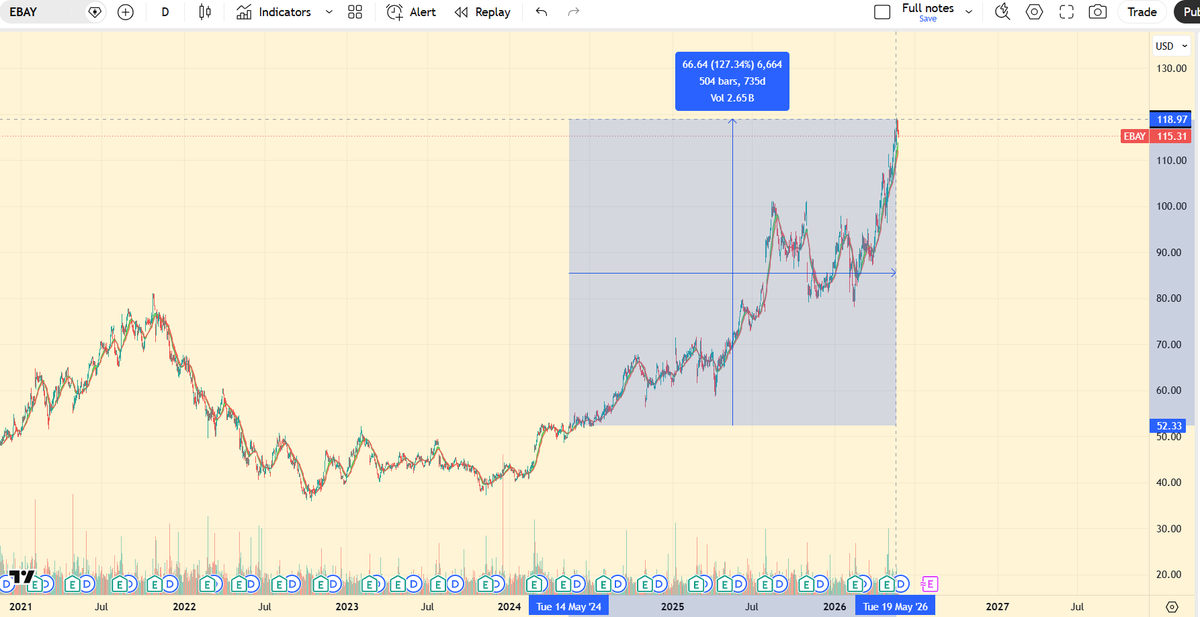
Task: Click the 60.00 price axis label
Action: tap(1170, 390)
